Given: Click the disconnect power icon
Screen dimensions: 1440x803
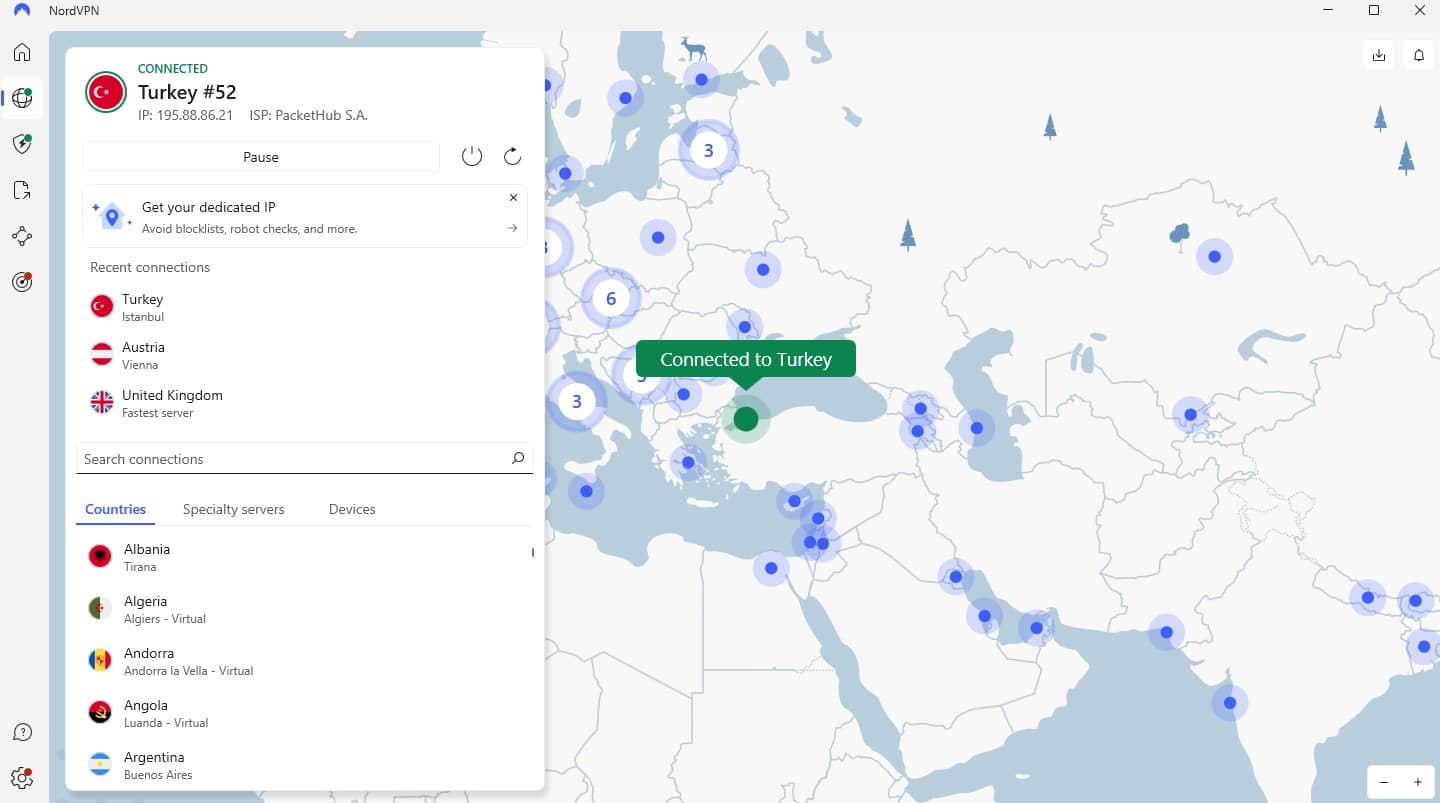Looking at the screenshot, I should (472, 156).
